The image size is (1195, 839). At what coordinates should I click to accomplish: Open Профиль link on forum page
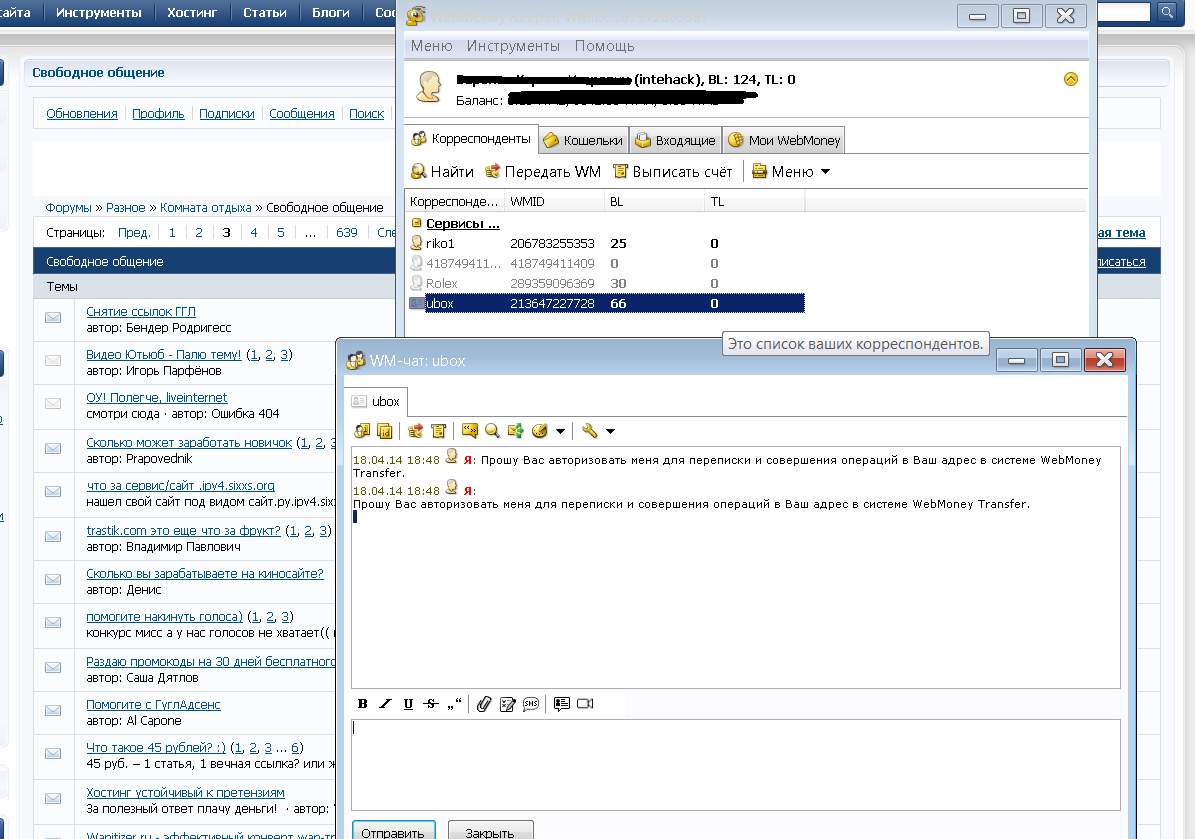tap(159, 114)
